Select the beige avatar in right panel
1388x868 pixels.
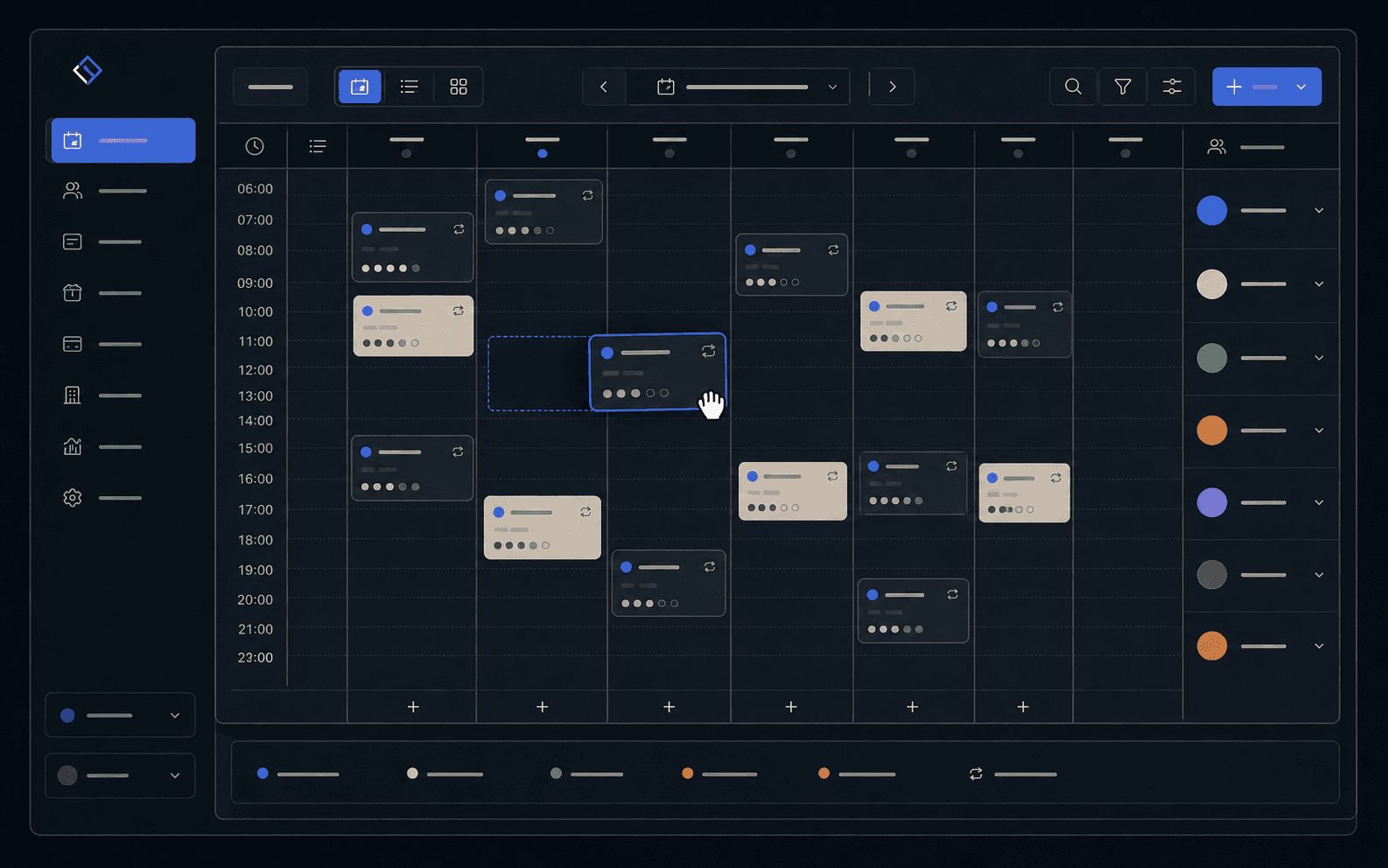1212,283
